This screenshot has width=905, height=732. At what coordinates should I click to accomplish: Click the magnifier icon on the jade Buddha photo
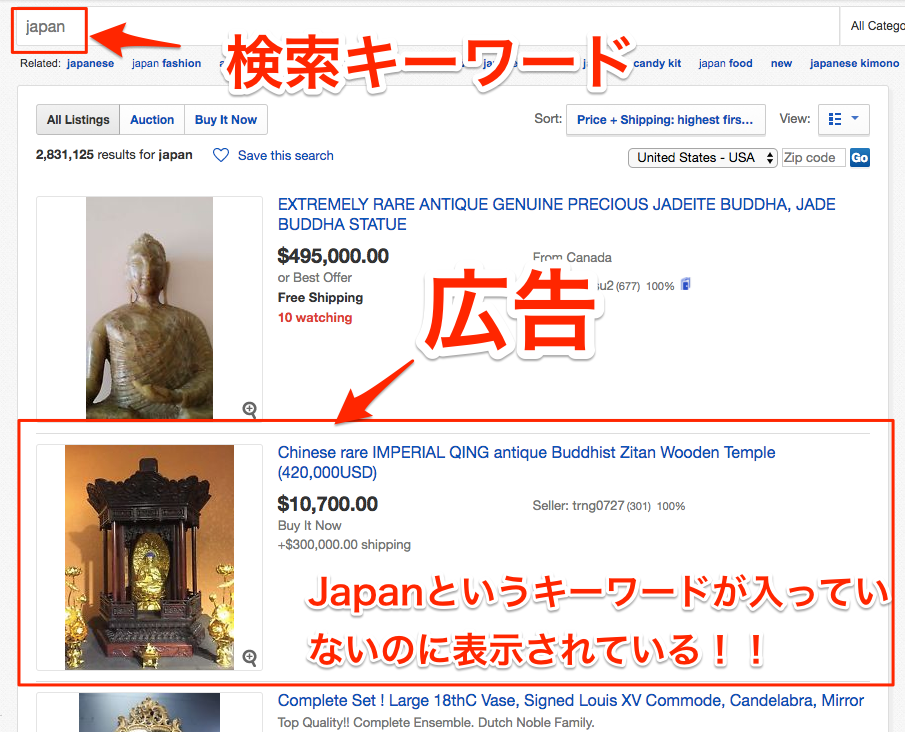tap(250, 409)
